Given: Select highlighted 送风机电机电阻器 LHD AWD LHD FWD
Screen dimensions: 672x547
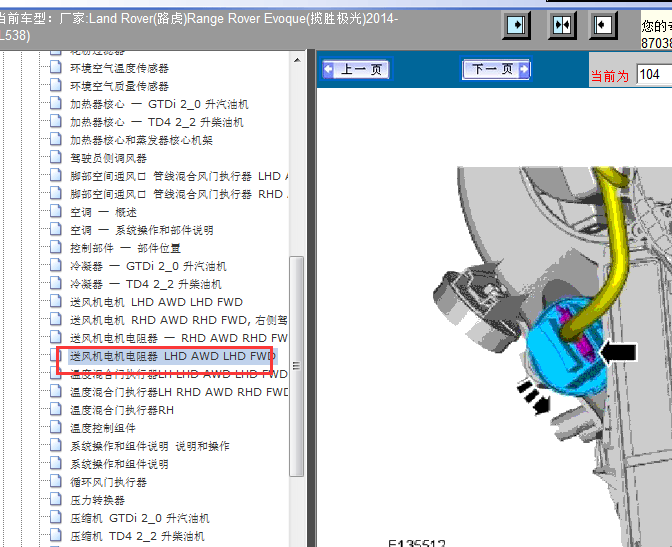Looking at the screenshot, I should (x=173, y=356).
